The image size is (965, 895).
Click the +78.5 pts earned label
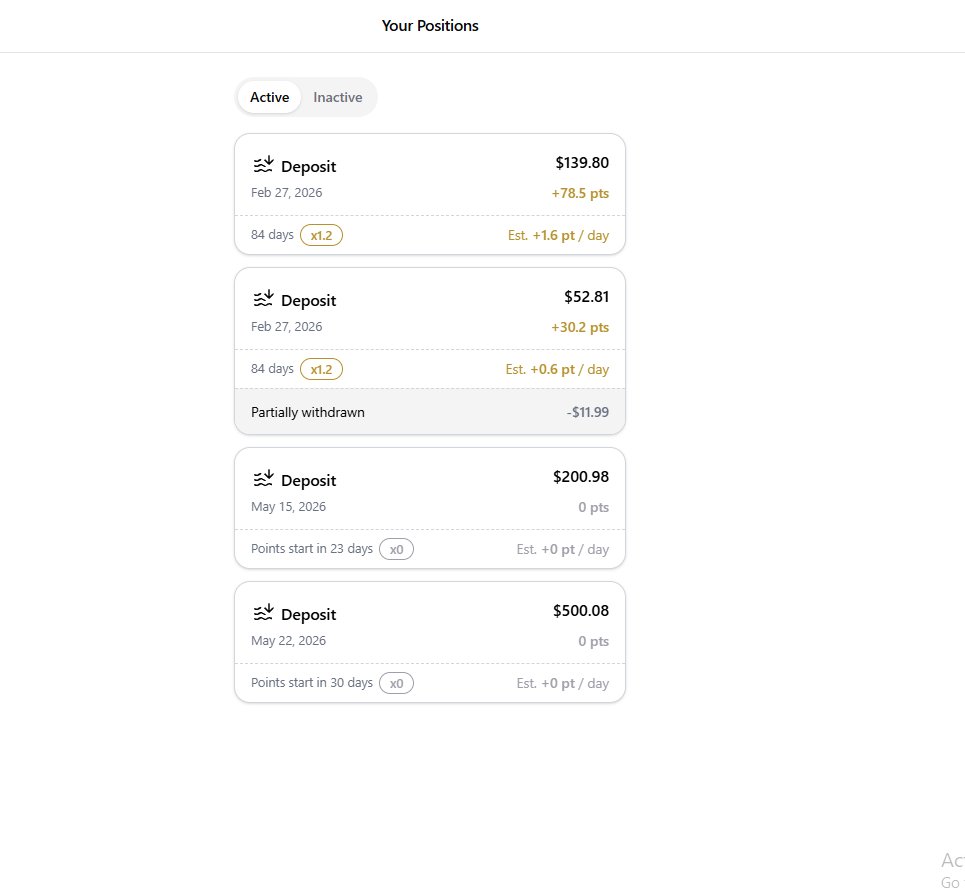tap(580, 193)
